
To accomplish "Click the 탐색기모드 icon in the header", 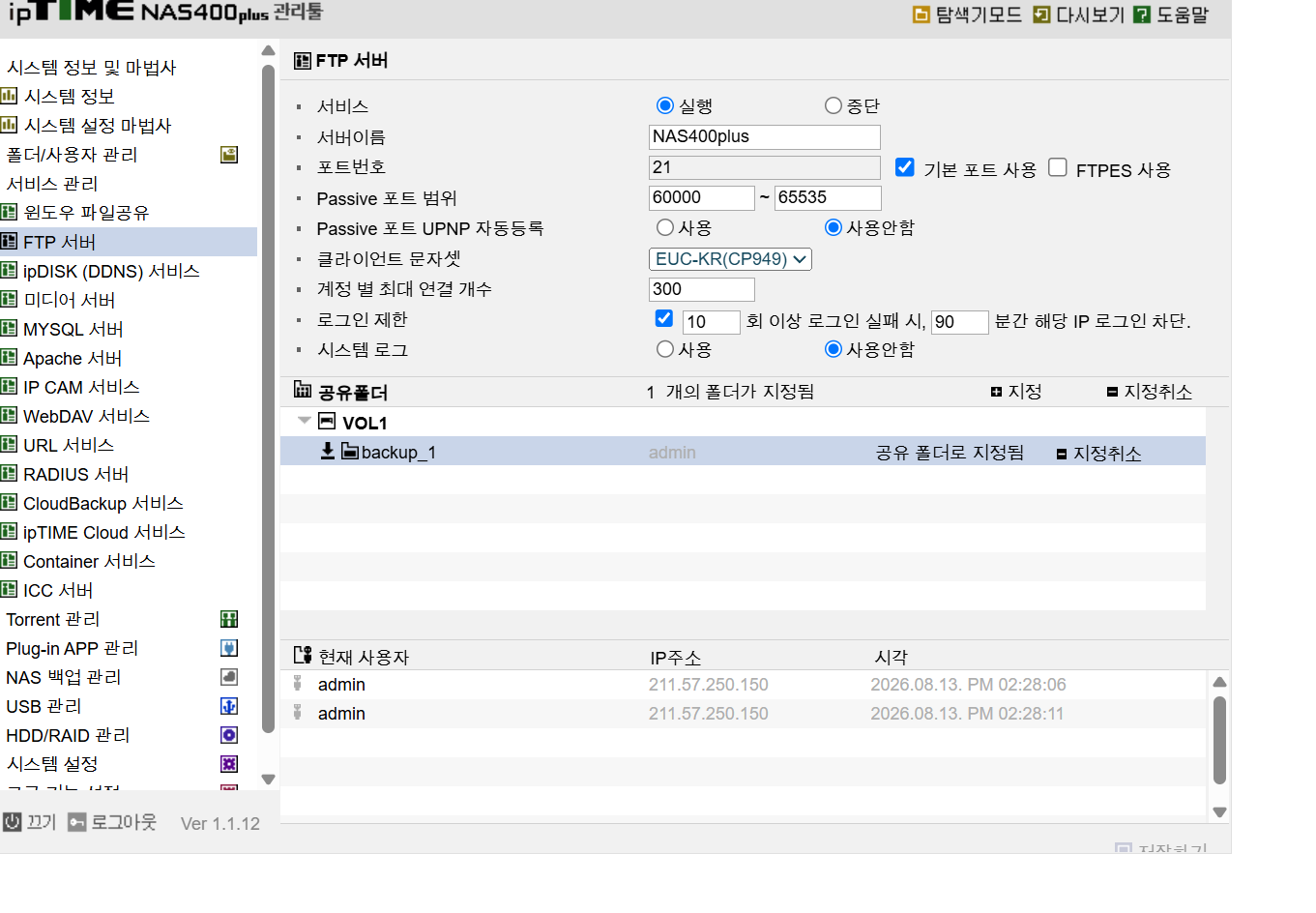I will [921, 15].
